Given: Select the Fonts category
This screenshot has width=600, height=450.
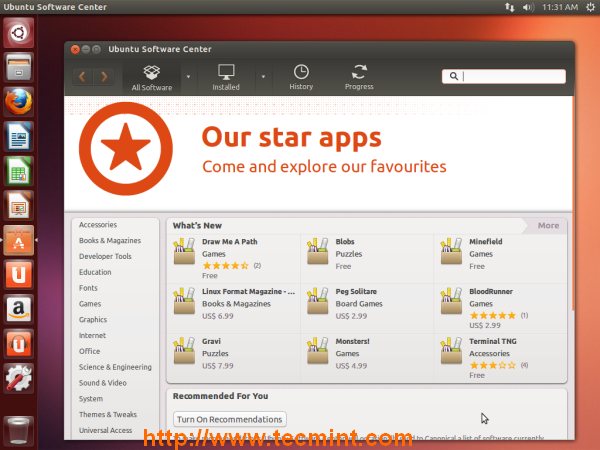Looking at the screenshot, I should point(88,288).
